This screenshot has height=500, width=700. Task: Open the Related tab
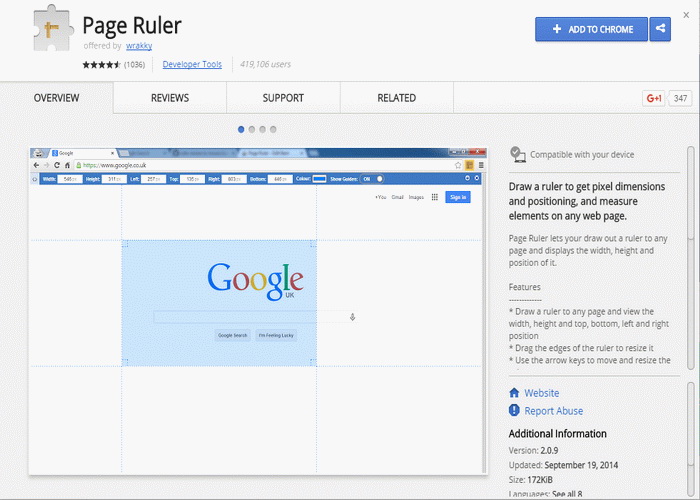(396, 98)
